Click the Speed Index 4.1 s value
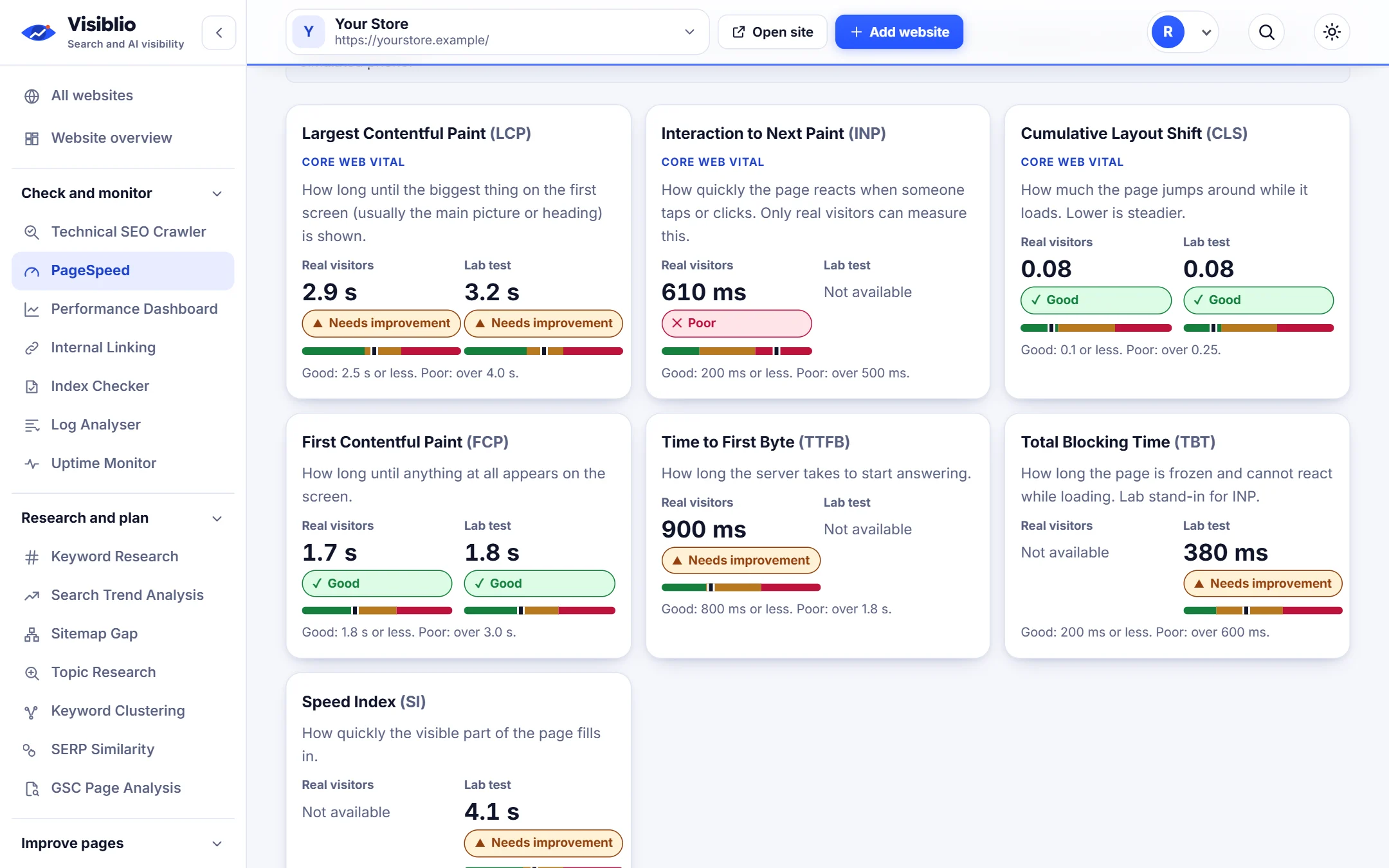The width and height of the screenshot is (1389, 868). [x=491, y=812]
